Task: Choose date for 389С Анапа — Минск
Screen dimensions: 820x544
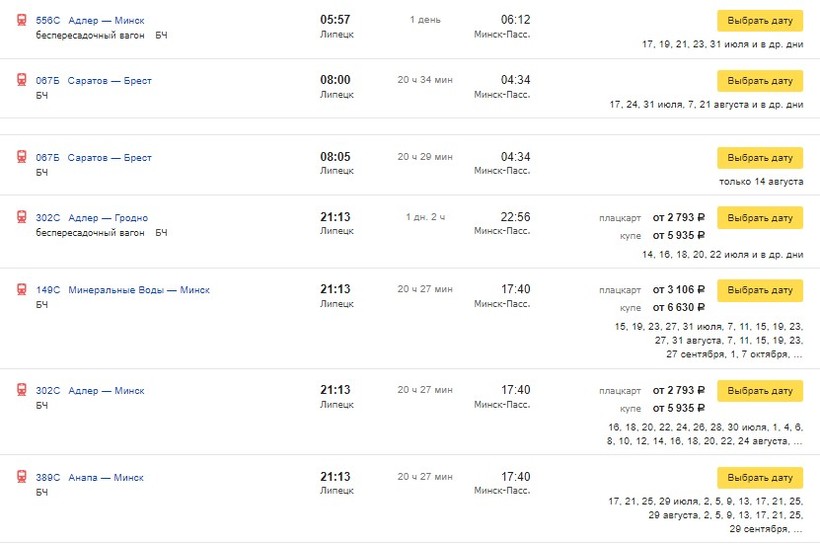Action: pyautogui.click(x=759, y=478)
